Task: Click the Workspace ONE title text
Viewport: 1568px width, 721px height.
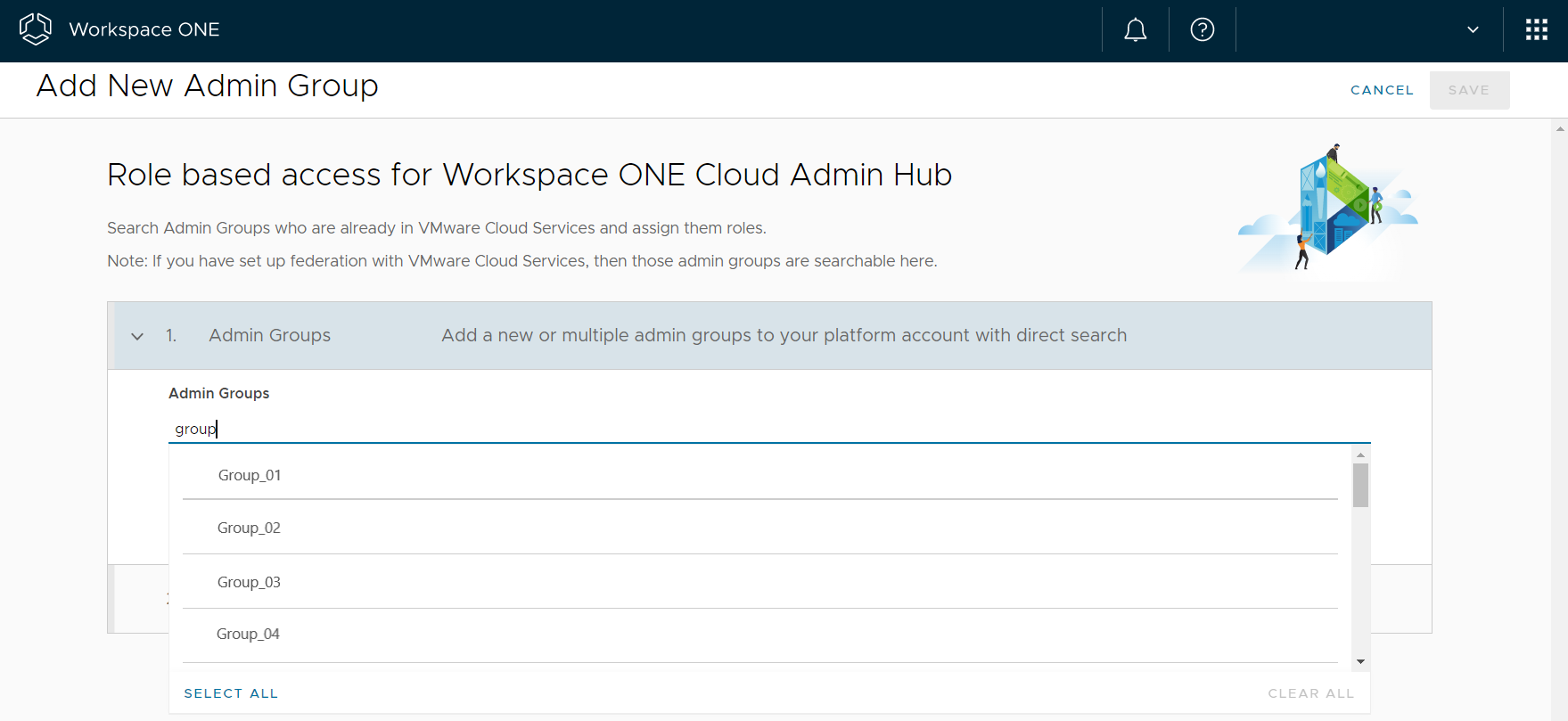Action: [144, 29]
